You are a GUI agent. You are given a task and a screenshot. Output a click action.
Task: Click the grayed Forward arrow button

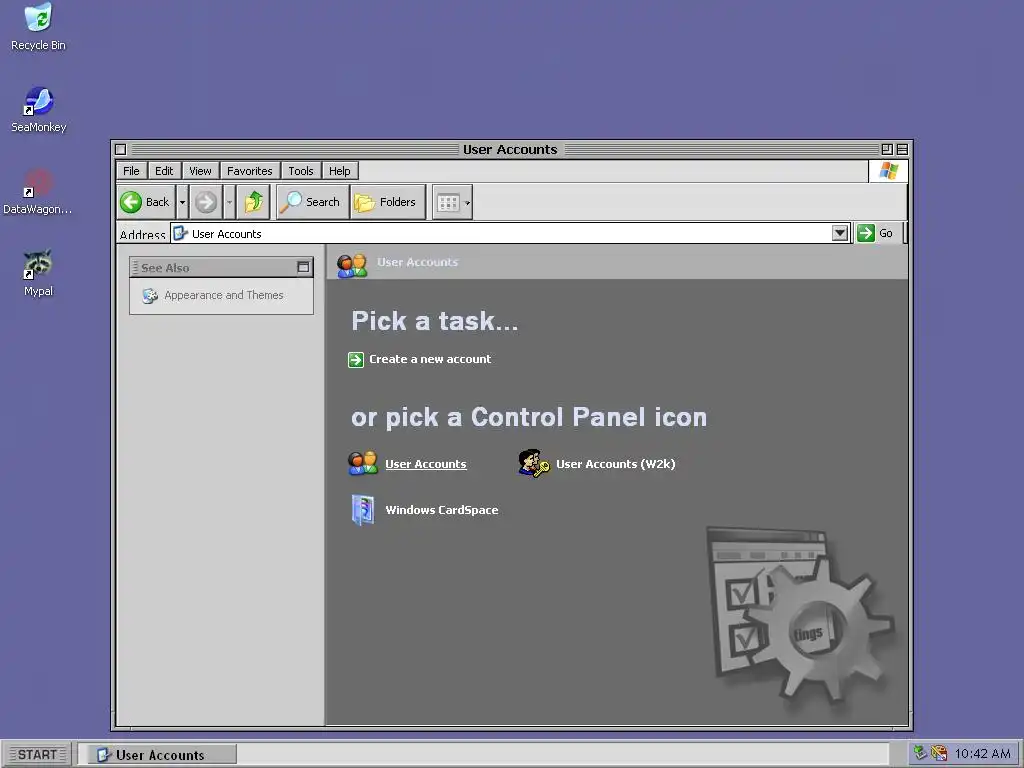206,202
